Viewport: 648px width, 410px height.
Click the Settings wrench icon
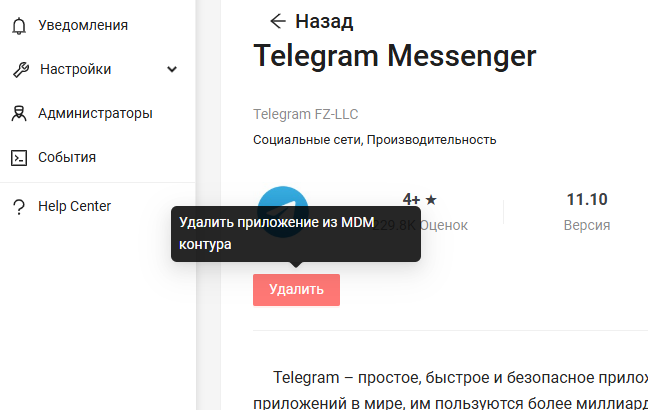coord(21,69)
